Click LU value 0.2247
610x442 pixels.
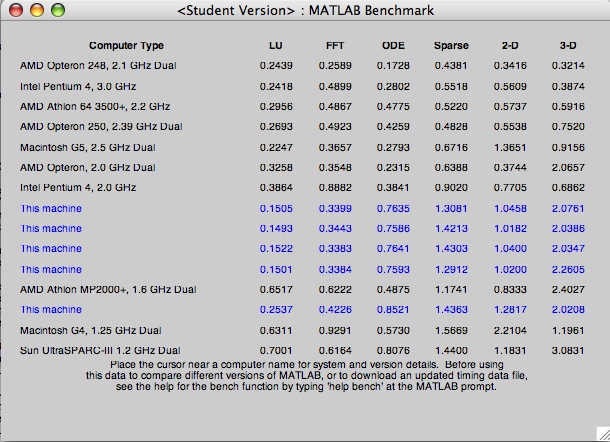click(276, 148)
